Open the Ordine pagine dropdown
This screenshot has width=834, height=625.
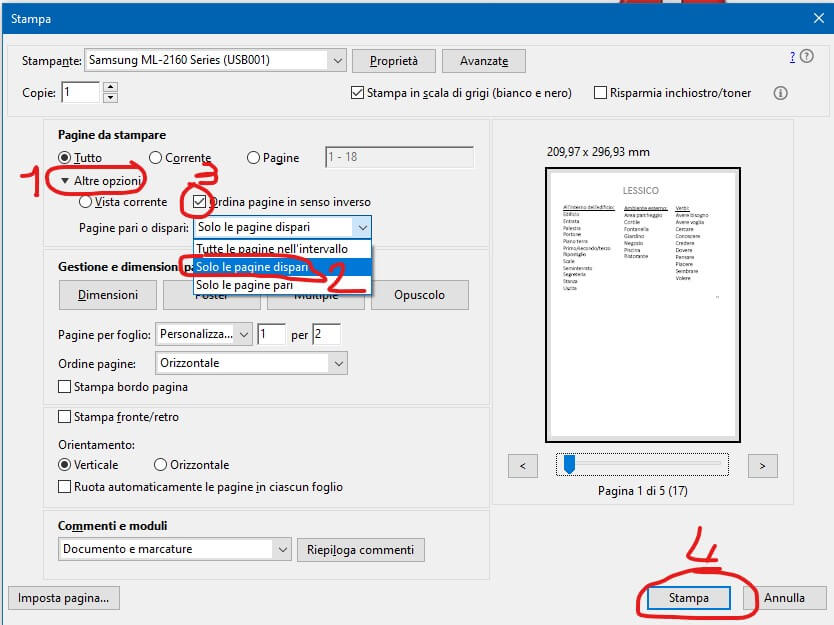pos(338,363)
